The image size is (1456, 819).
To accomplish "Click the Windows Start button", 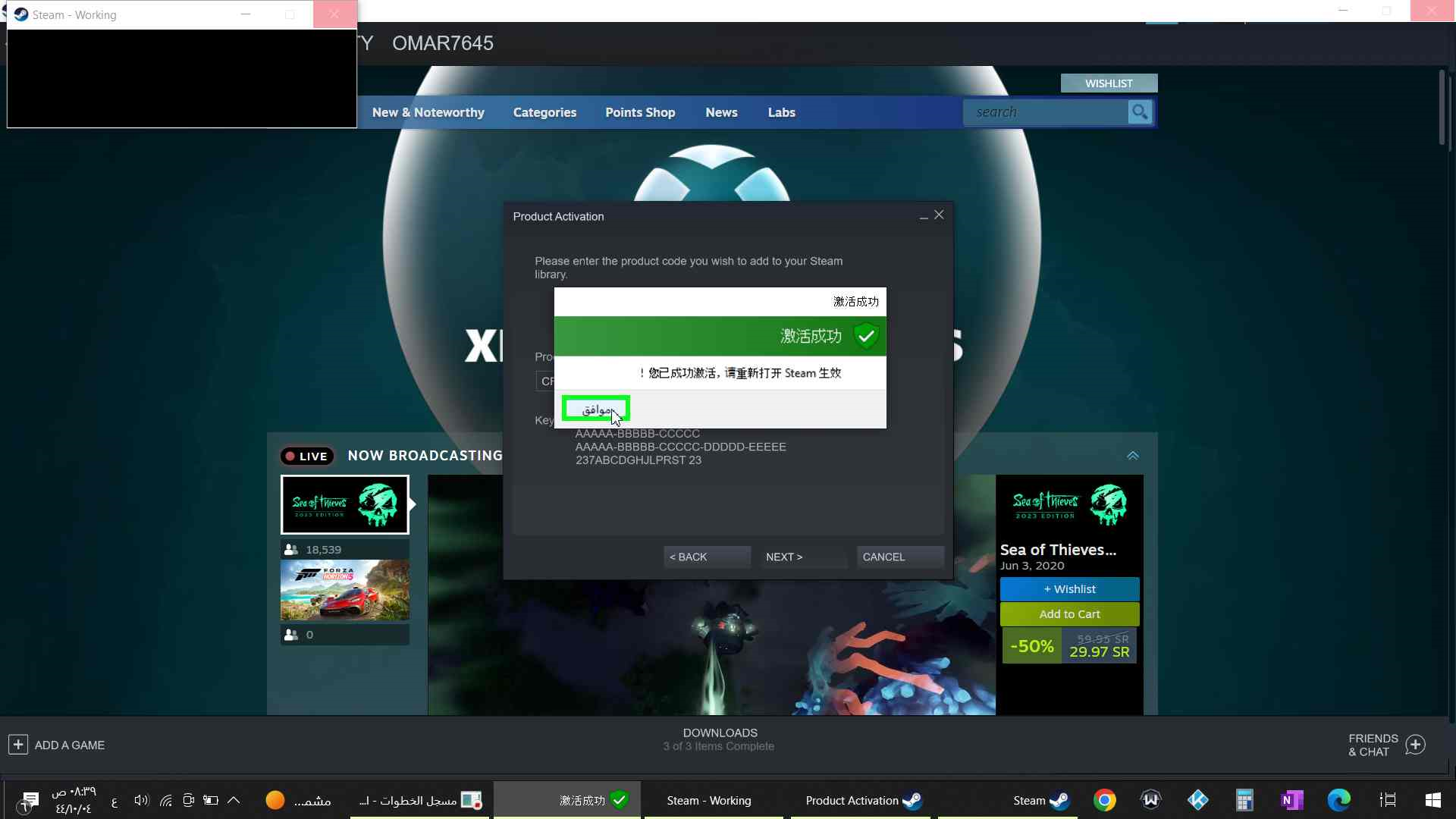I will 1432,800.
